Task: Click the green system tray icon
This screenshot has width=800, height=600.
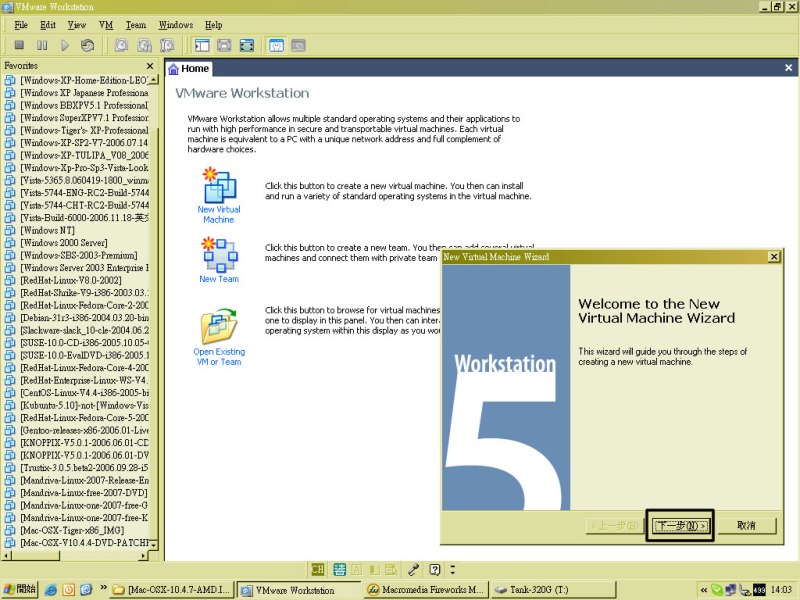Action: click(717, 590)
